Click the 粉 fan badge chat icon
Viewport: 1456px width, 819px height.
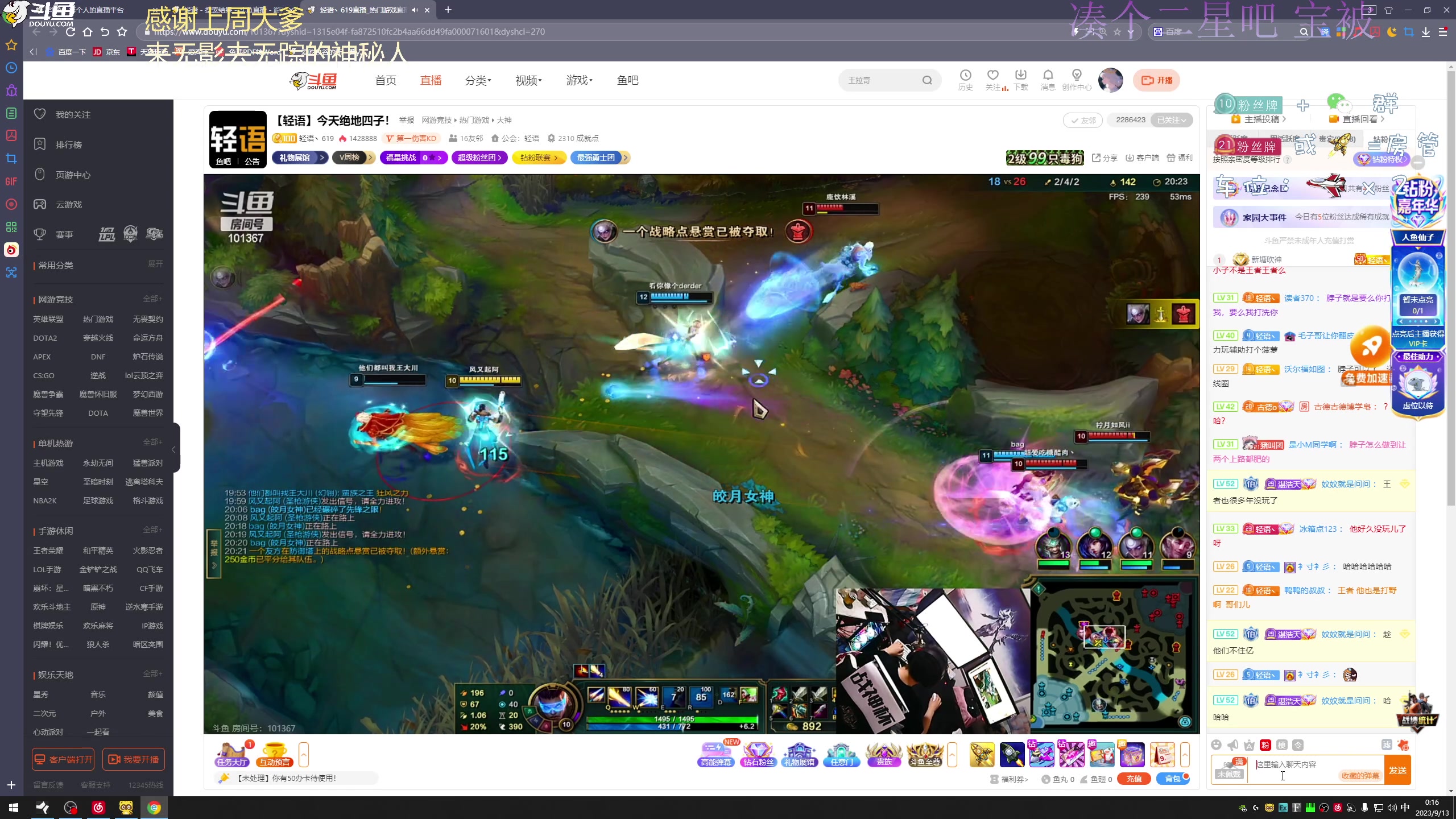[1265, 745]
